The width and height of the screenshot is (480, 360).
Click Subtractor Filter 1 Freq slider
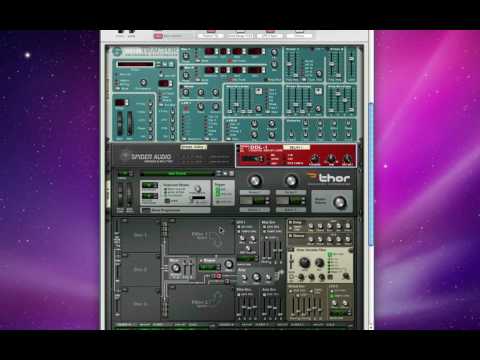pos(289,63)
